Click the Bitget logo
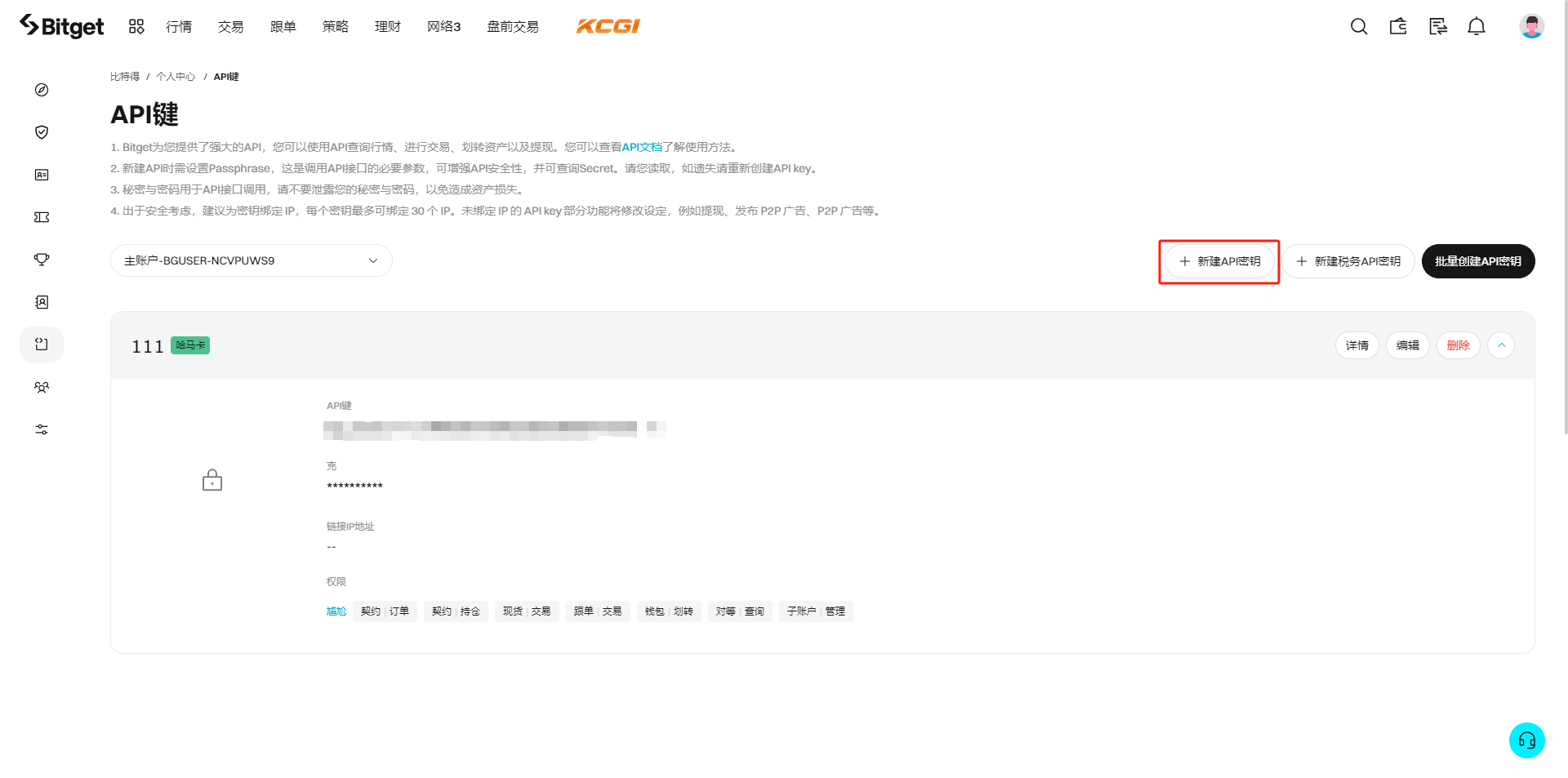This screenshot has height=778, width=1568. click(x=62, y=26)
